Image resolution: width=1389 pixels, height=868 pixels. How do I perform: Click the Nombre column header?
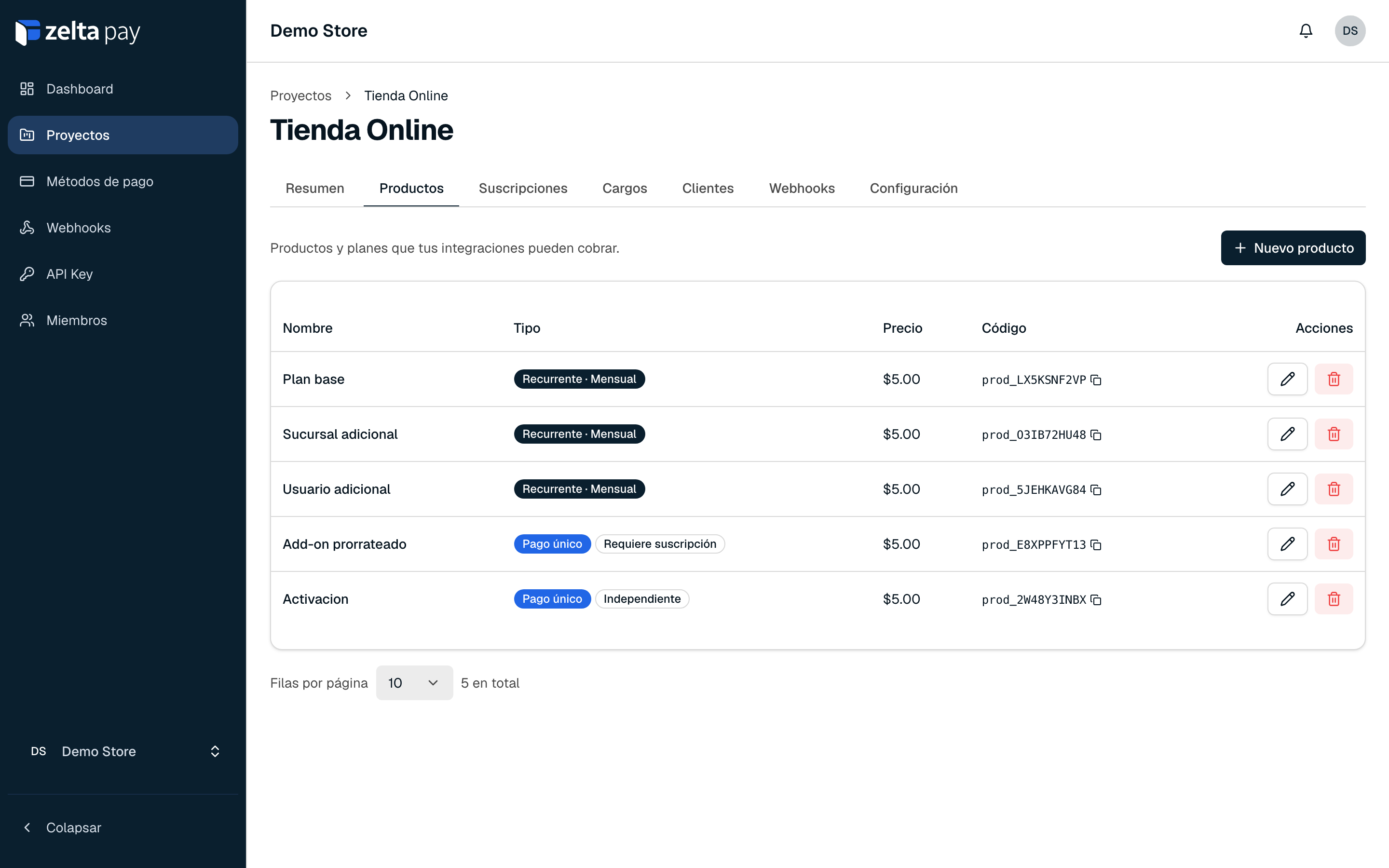(308, 328)
